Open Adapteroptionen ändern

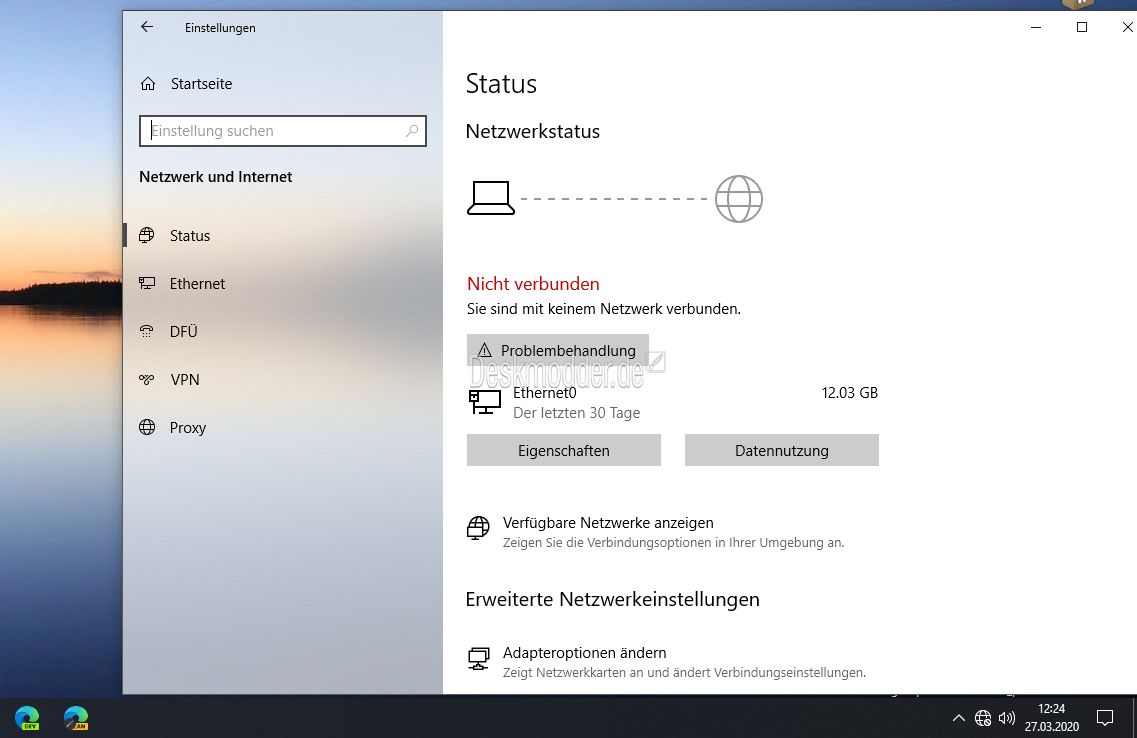pyautogui.click(x=584, y=652)
